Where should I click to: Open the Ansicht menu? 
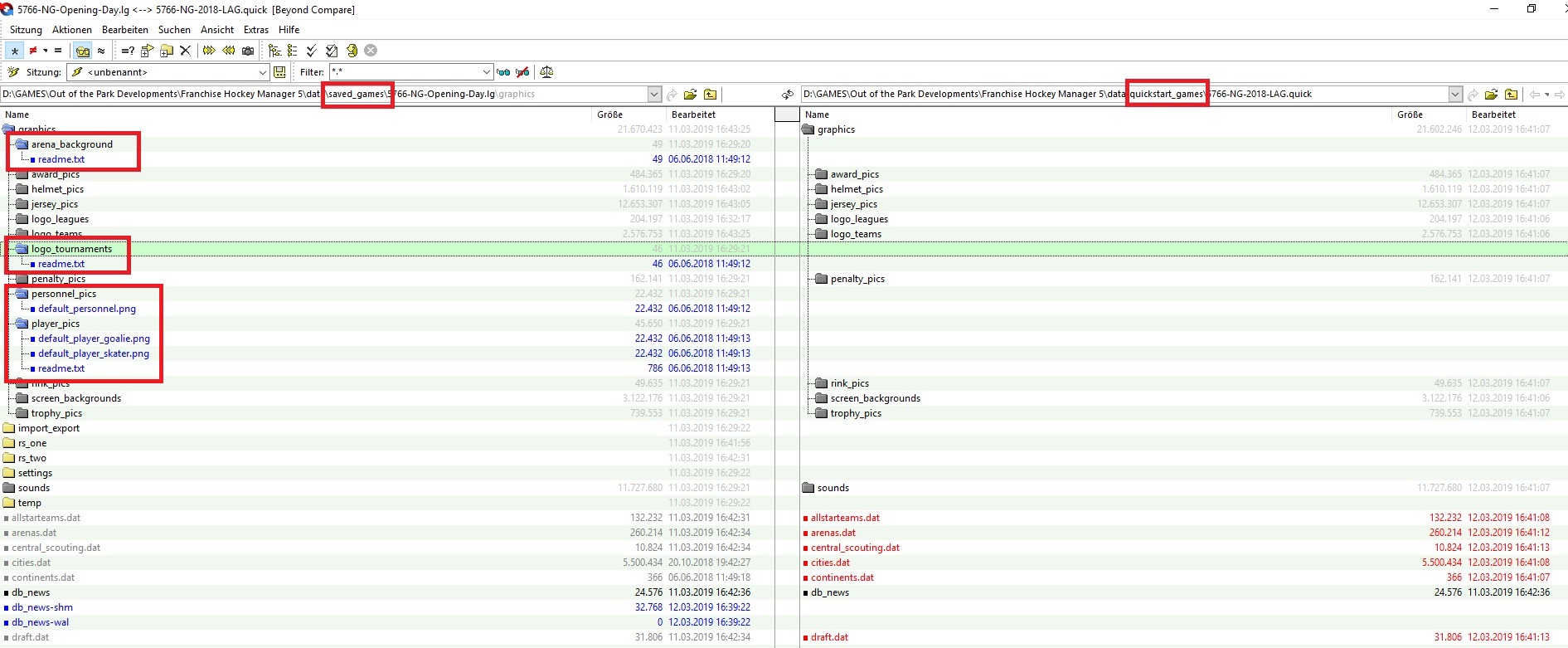click(x=217, y=30)
